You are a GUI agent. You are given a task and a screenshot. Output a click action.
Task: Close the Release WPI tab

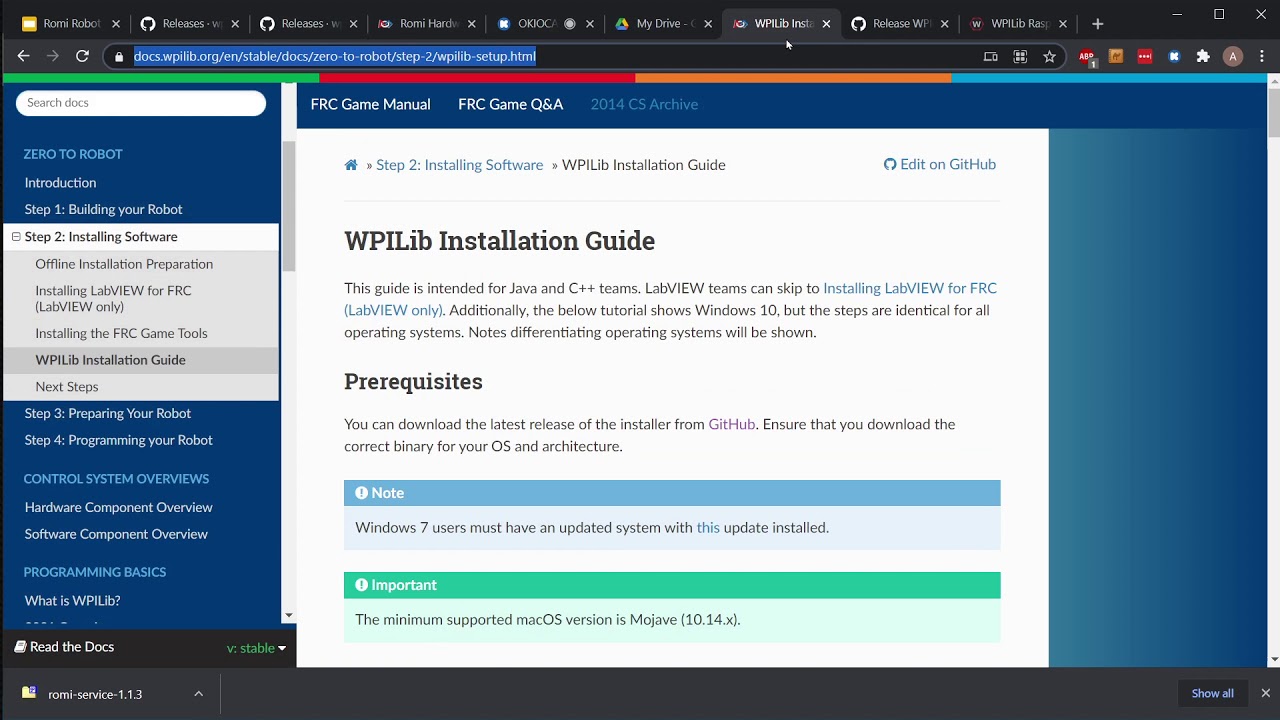pos(944,24)
